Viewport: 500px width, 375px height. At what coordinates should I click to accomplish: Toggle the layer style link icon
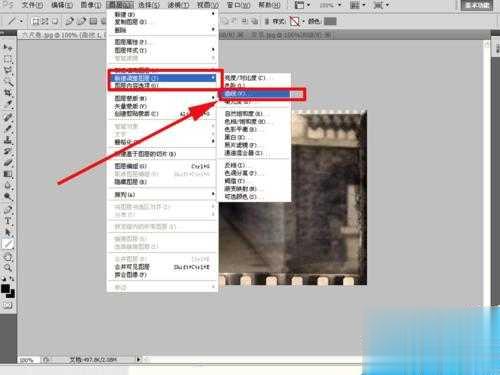coord(267,21)
